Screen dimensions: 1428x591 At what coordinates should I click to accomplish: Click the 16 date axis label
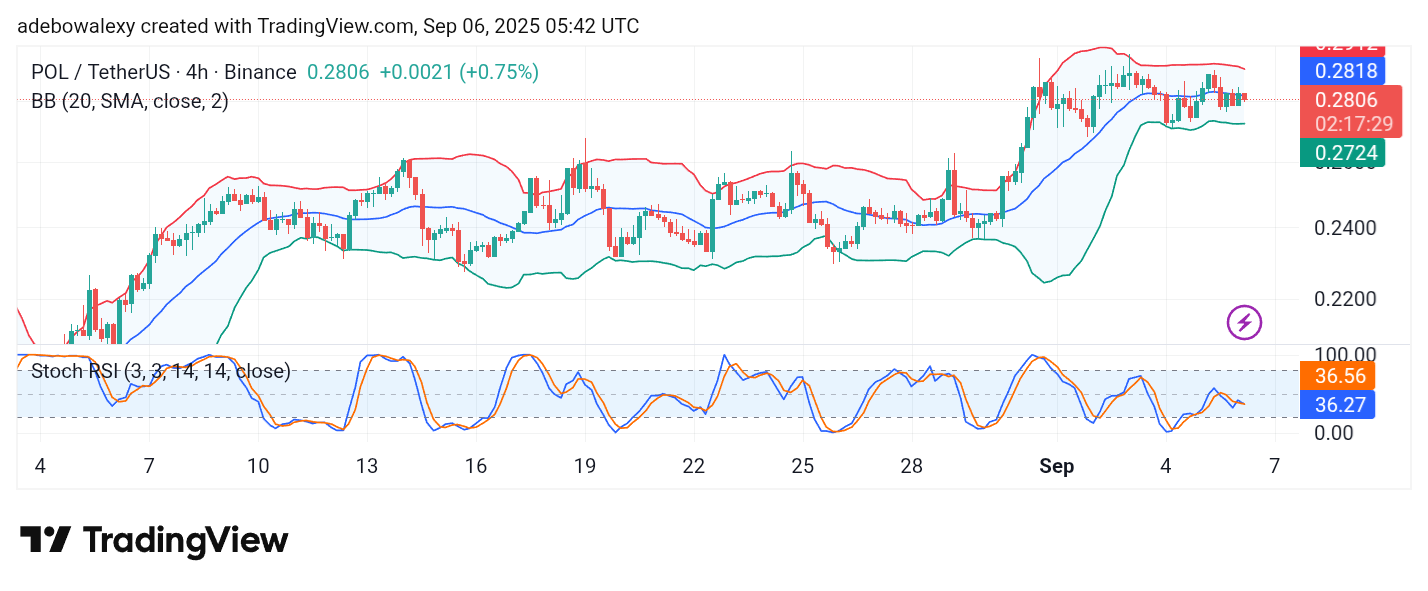coord(476,466)
